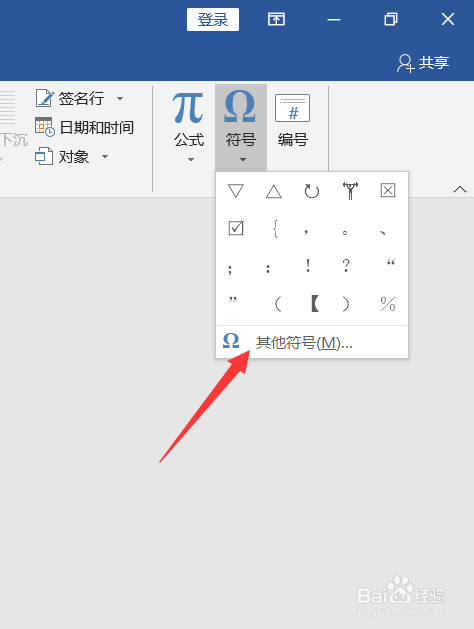The image size is (474, 629).
Task: Insert the downward triangle symbol
Action: [235, 191]
